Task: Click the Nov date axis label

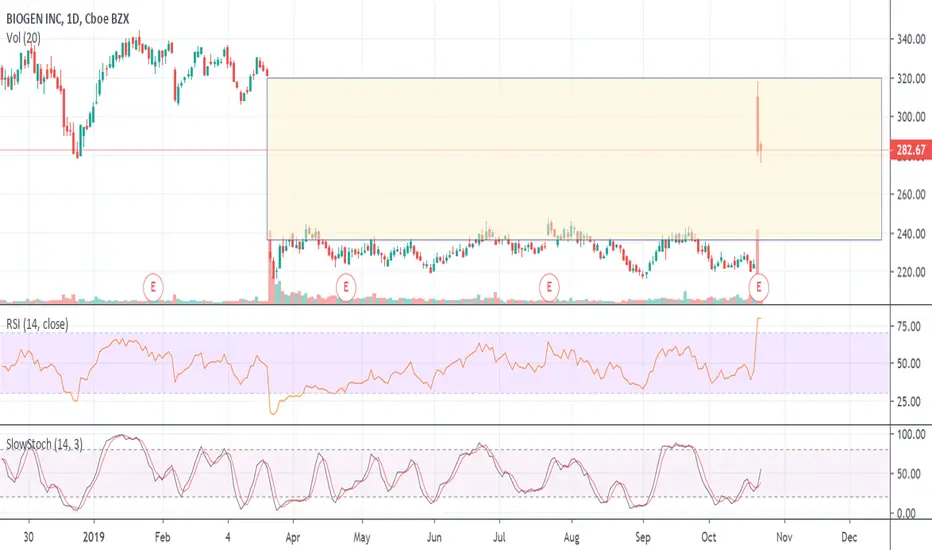Action: coord(784,537)
